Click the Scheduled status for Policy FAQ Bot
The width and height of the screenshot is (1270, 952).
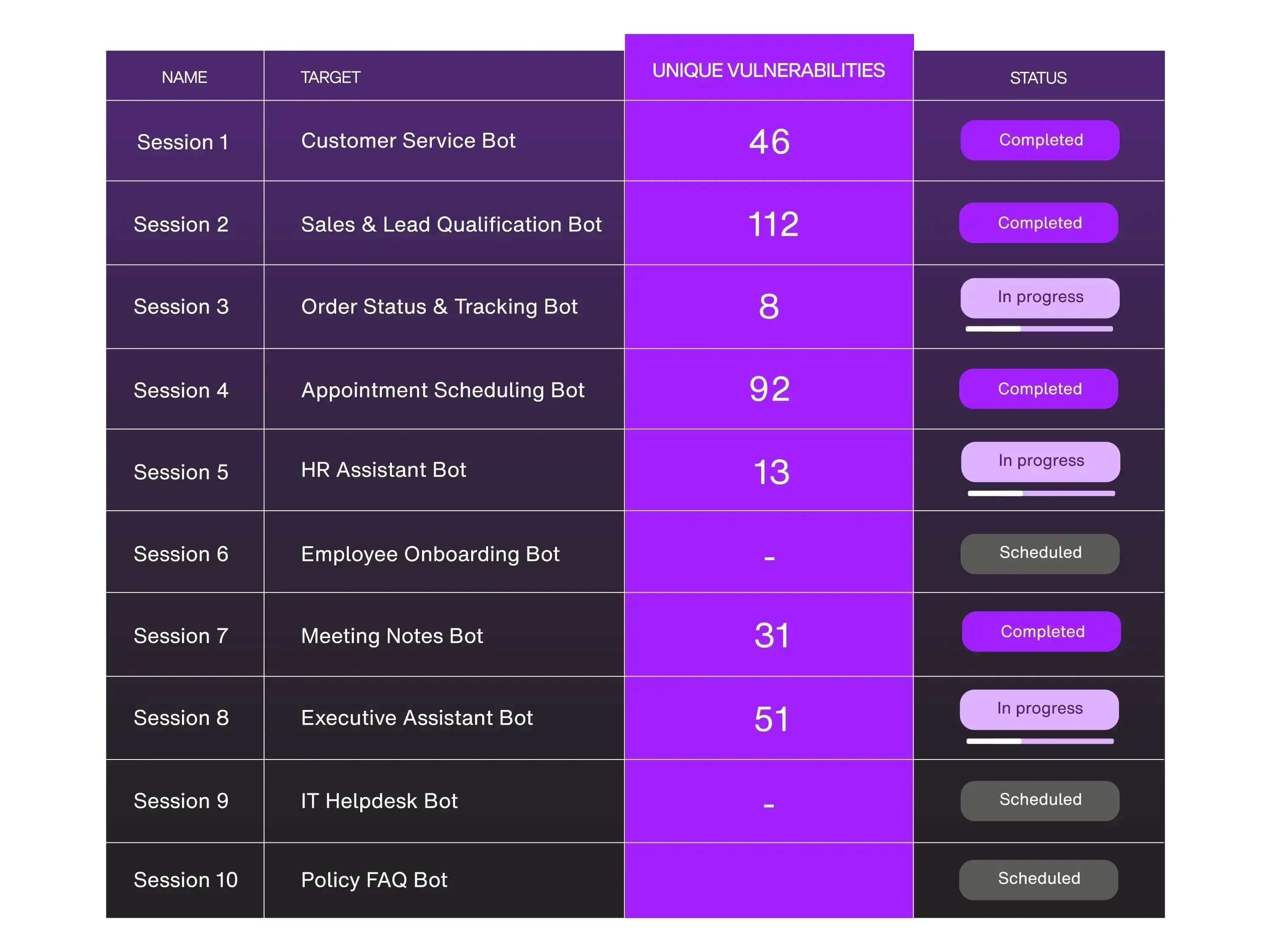coord(1038,878)
